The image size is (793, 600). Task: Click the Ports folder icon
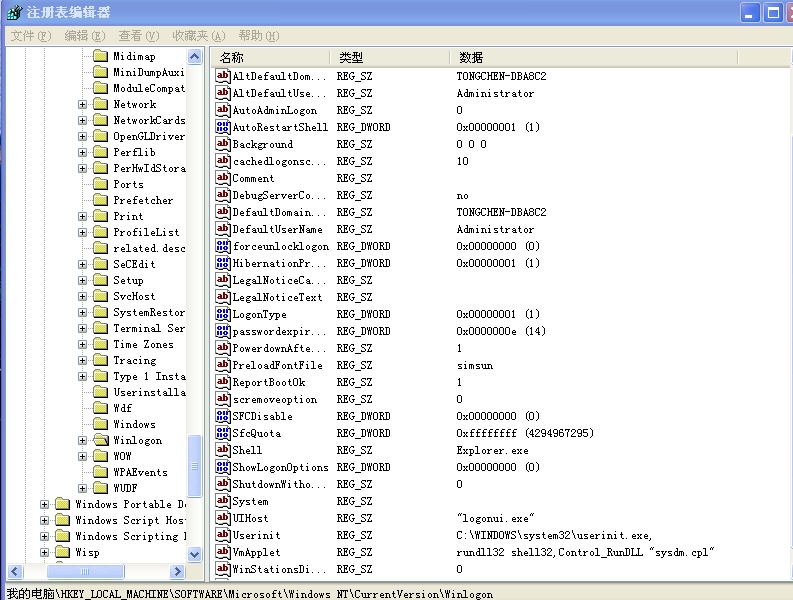101,184
